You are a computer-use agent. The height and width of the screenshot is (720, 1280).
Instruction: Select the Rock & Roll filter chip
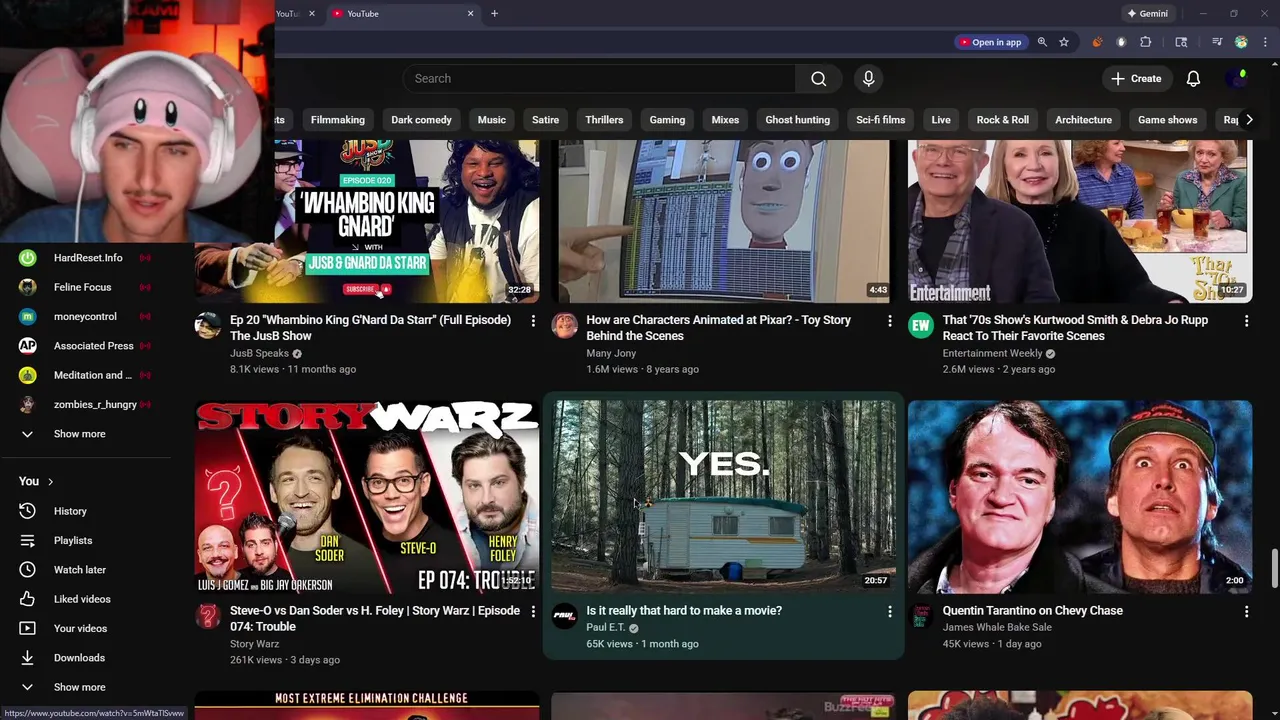click(x=1002, y=120)
